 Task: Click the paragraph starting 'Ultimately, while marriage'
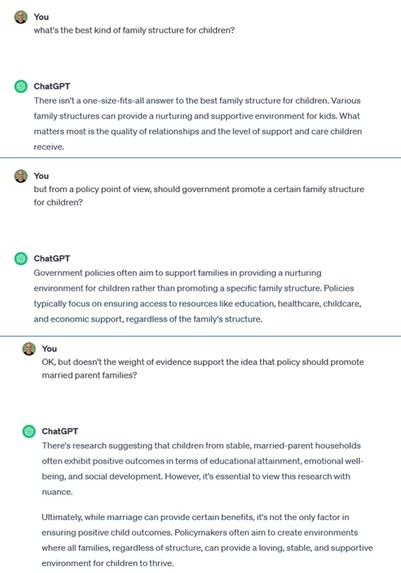(x=207, y=540)
